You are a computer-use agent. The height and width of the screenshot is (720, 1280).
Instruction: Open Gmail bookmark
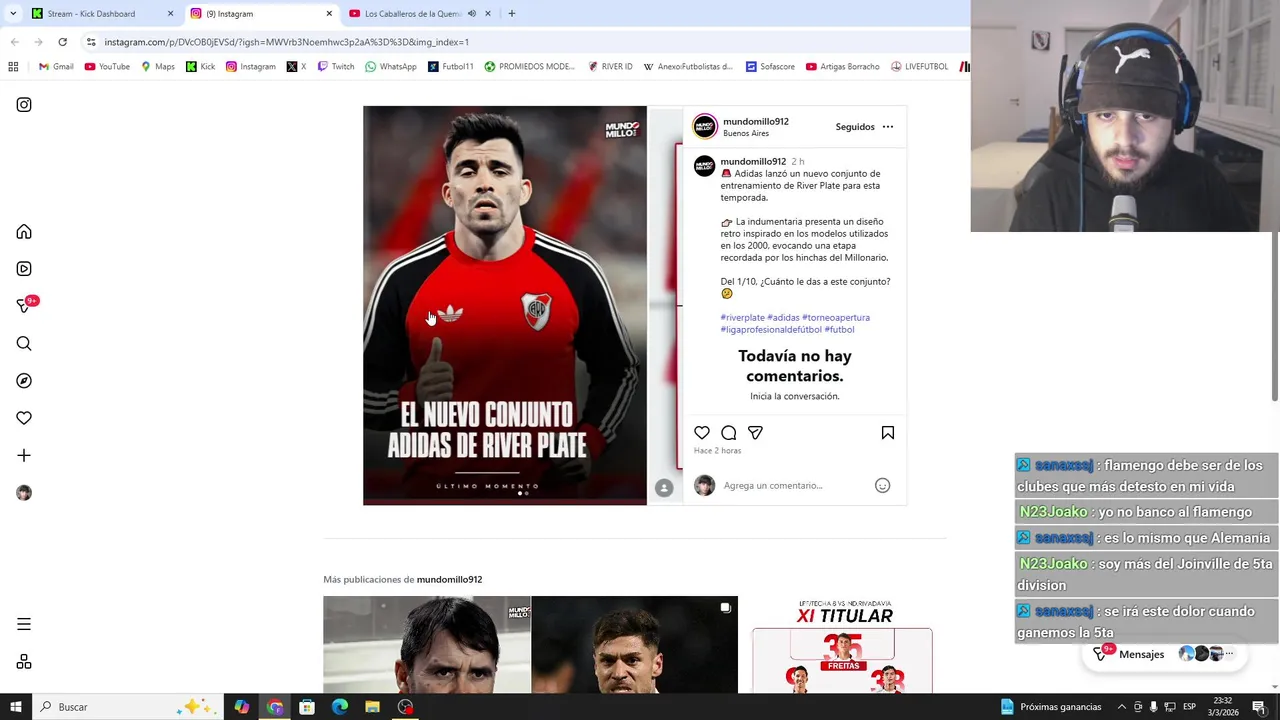point(56,67)
